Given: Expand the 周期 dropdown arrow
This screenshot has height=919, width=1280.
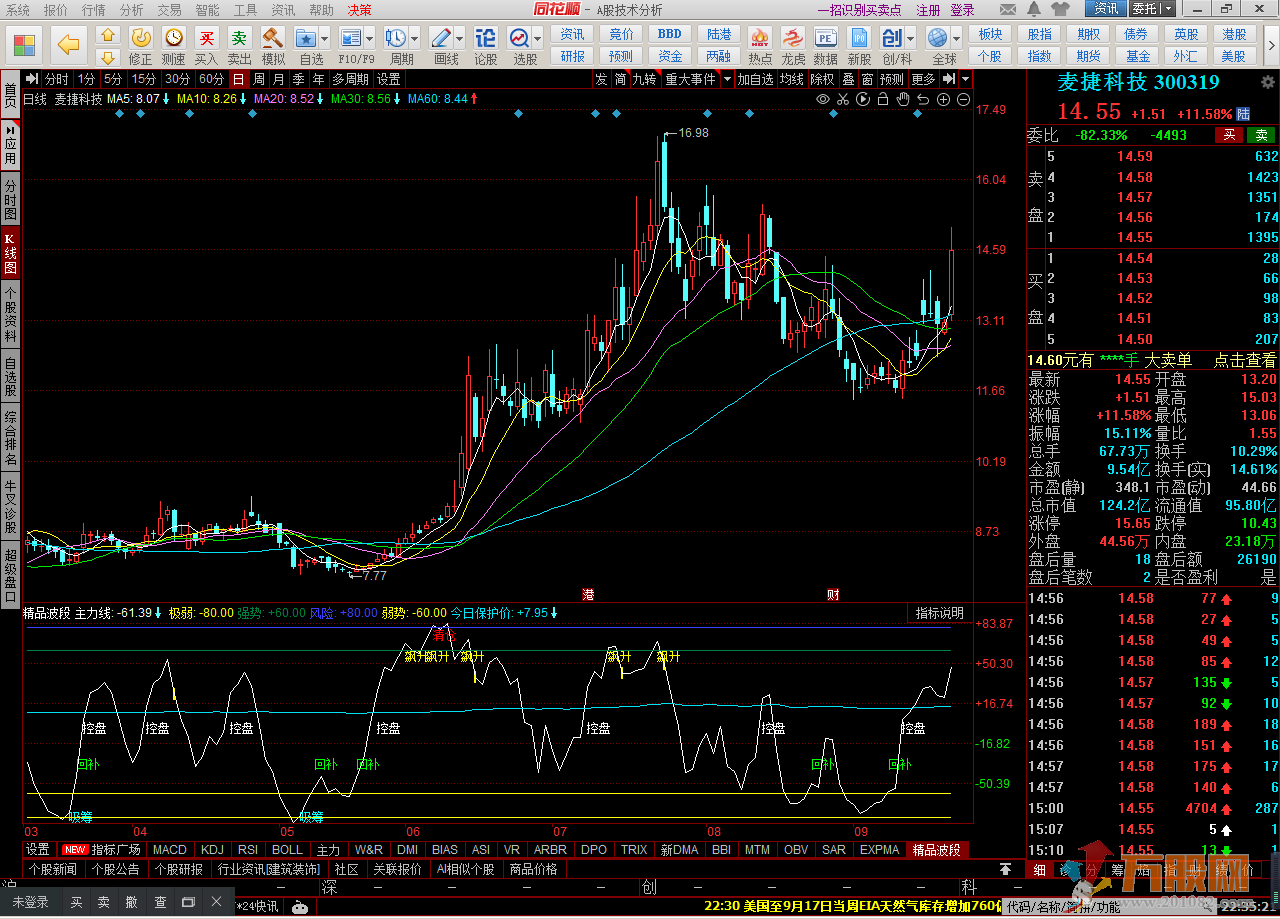Looking at the screenshot, I should coord(416,38).
